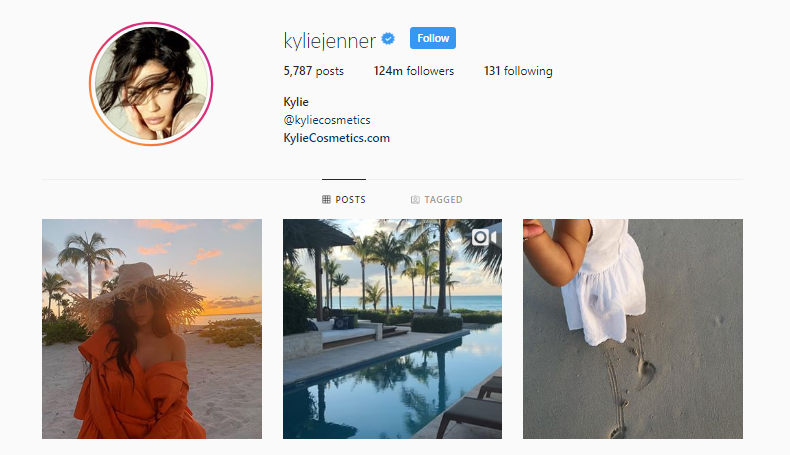The height and width of the screenshot is (455, 790).
Task: Click the tagged person icon
Action: (415, 200)
